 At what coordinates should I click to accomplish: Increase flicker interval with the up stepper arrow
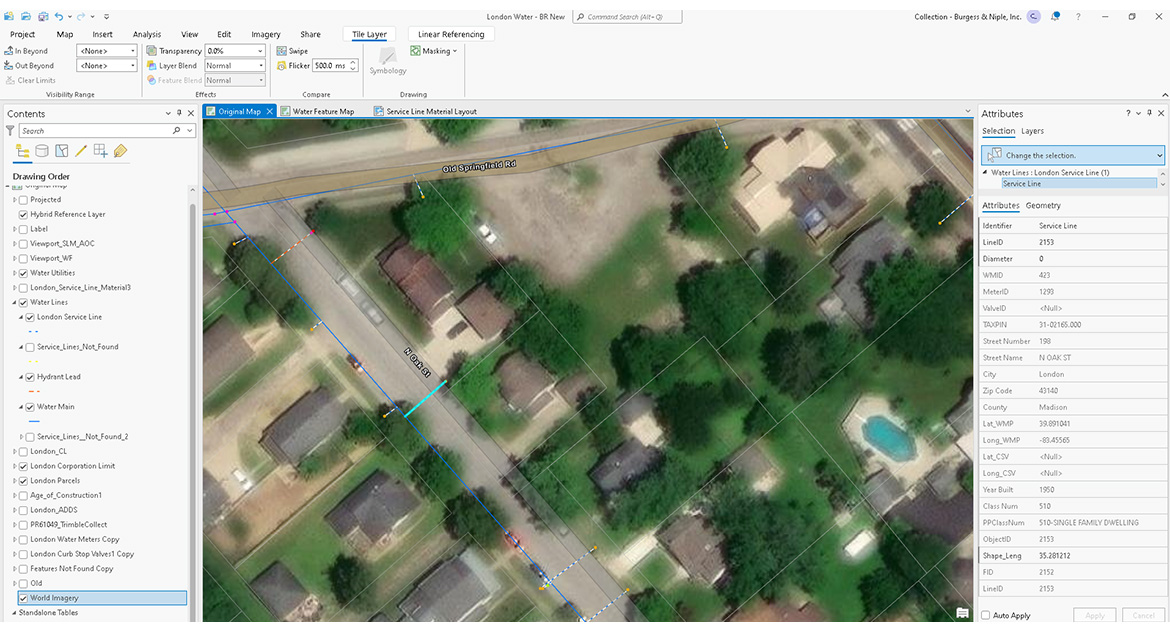(353, 61)
